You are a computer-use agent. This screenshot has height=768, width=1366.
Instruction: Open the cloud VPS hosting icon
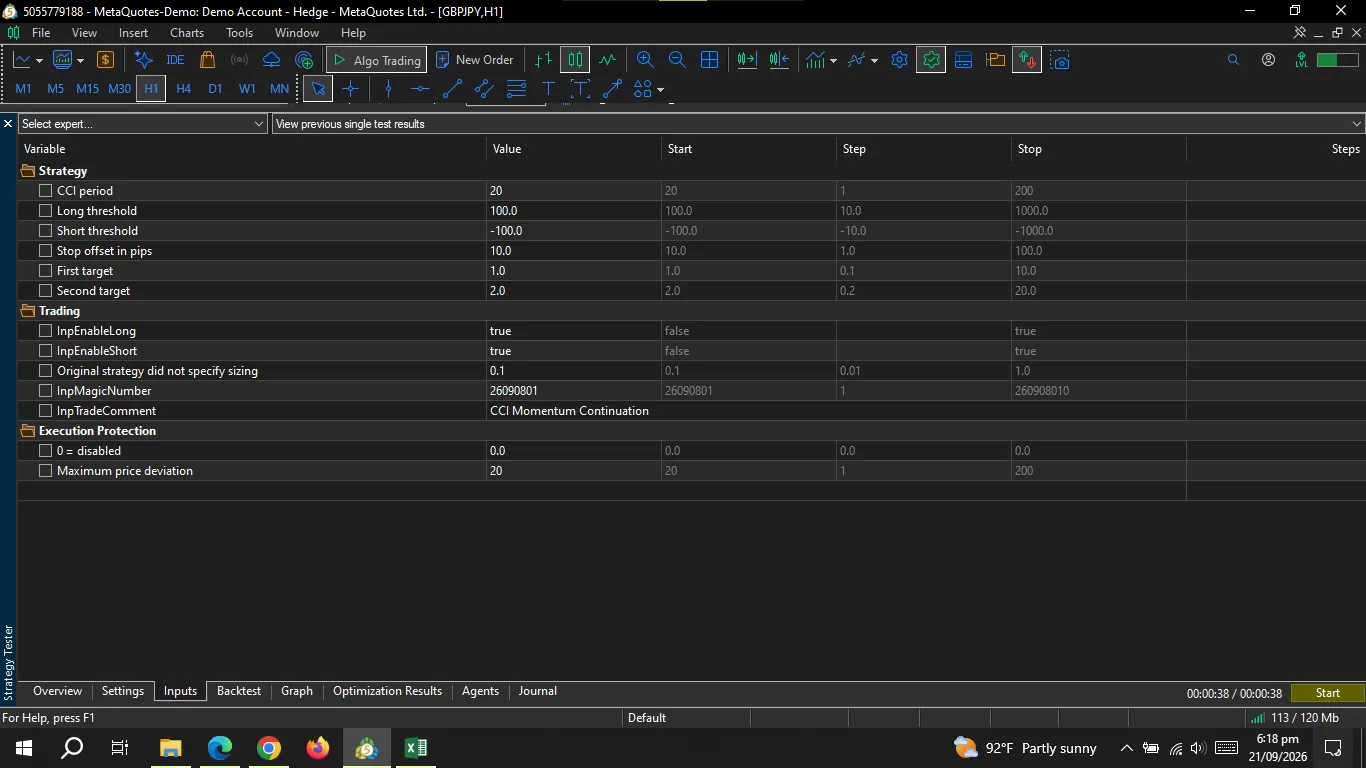pyautogui.click(x=271, y=60)
